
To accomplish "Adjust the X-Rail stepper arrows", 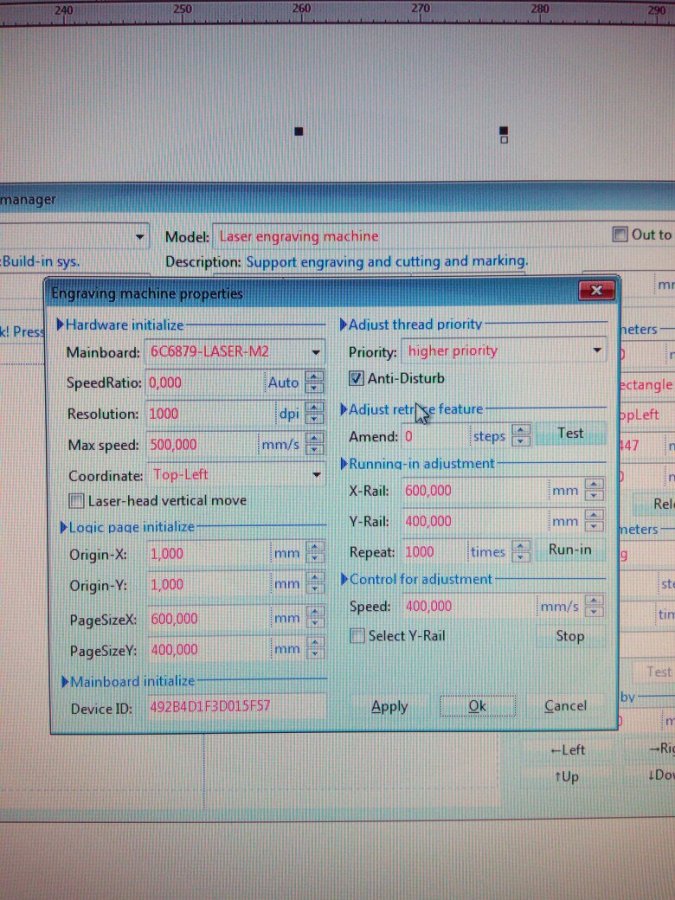I will pyautogui.click(x=594, y=491).
